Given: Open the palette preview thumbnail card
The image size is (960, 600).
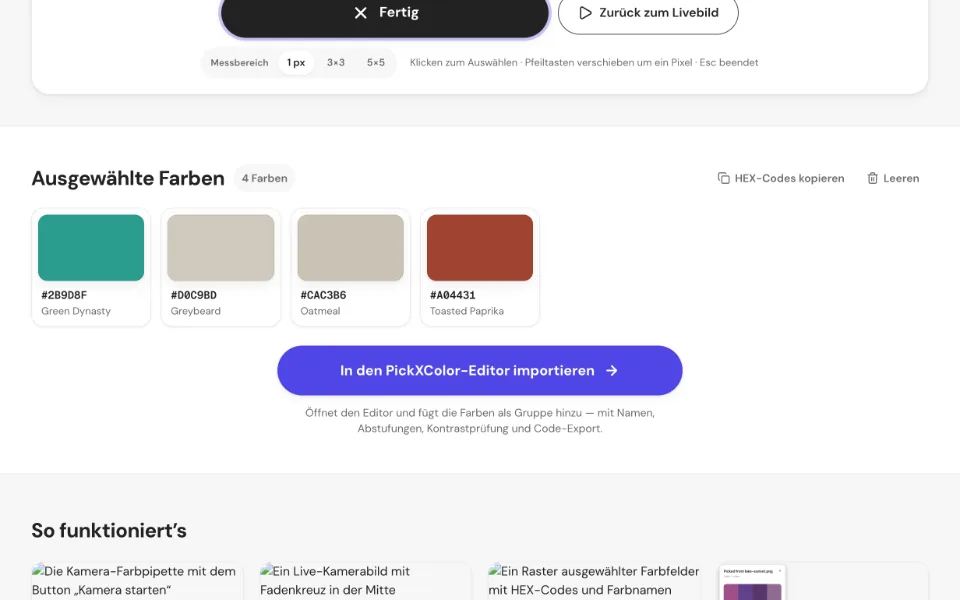Looking at the screenshot, I should 752,582.
